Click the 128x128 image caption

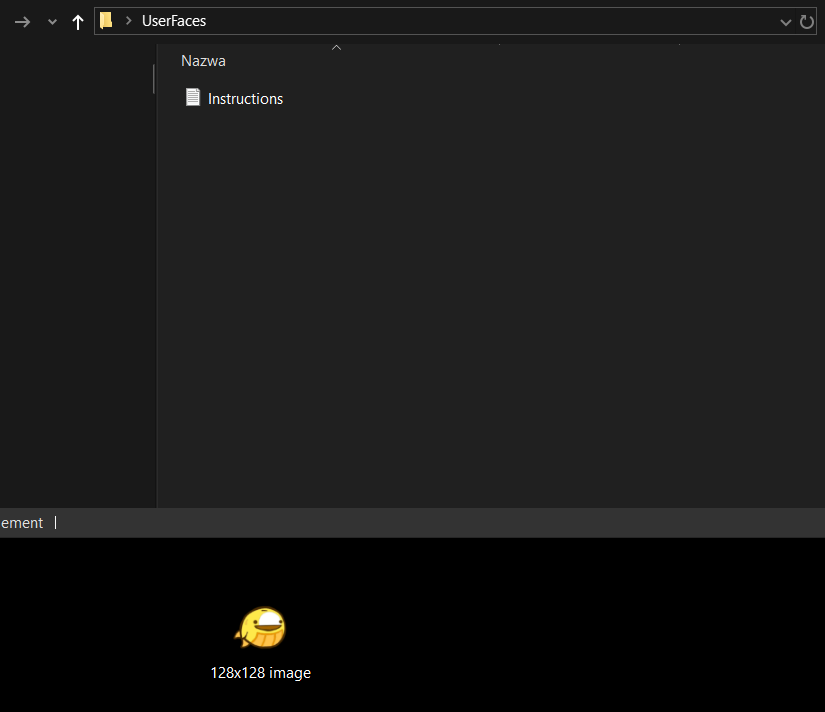[x=260, y=673]
